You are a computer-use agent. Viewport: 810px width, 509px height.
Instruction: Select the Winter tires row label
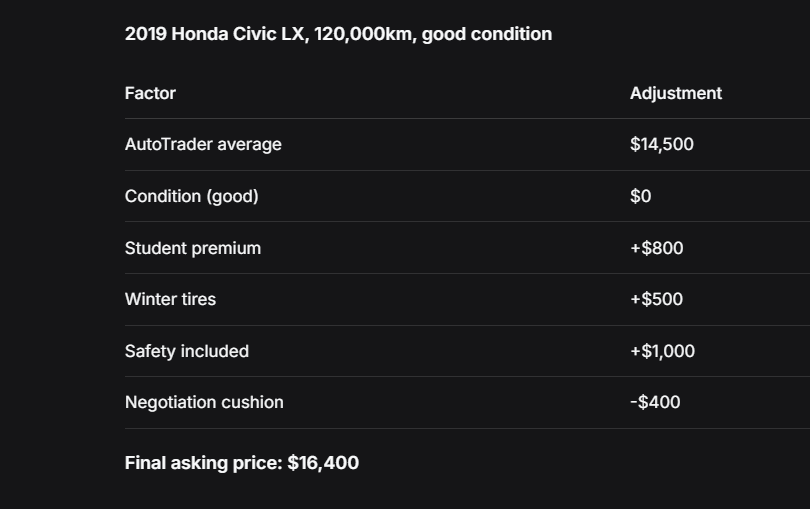point(170,299)
